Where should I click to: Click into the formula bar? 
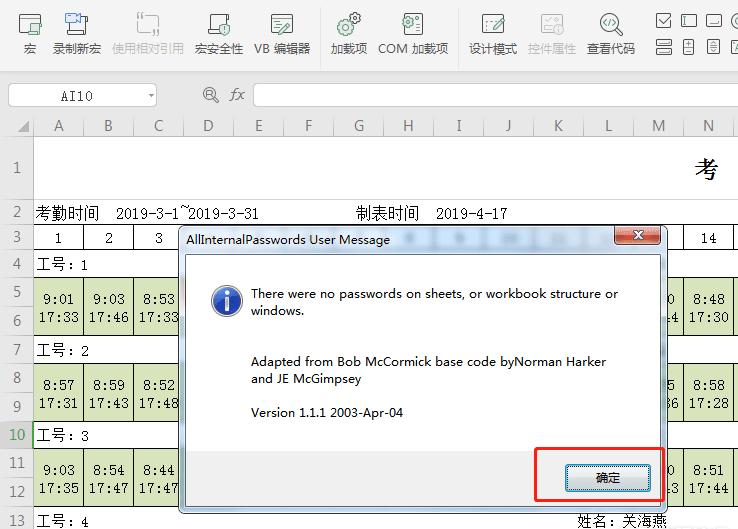[495, 96]
